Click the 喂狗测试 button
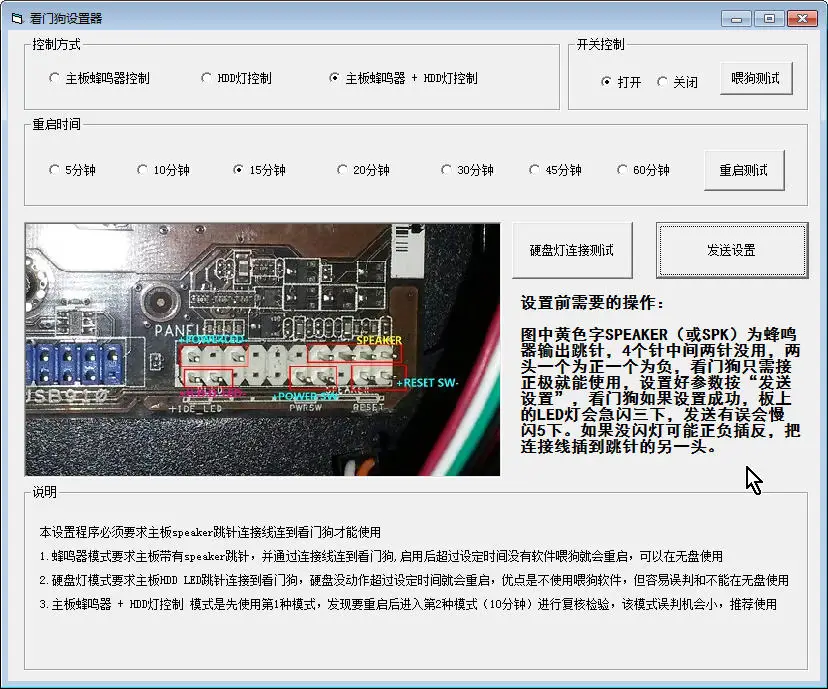Viewport: 828px width, 689px height. coord(756,79)
